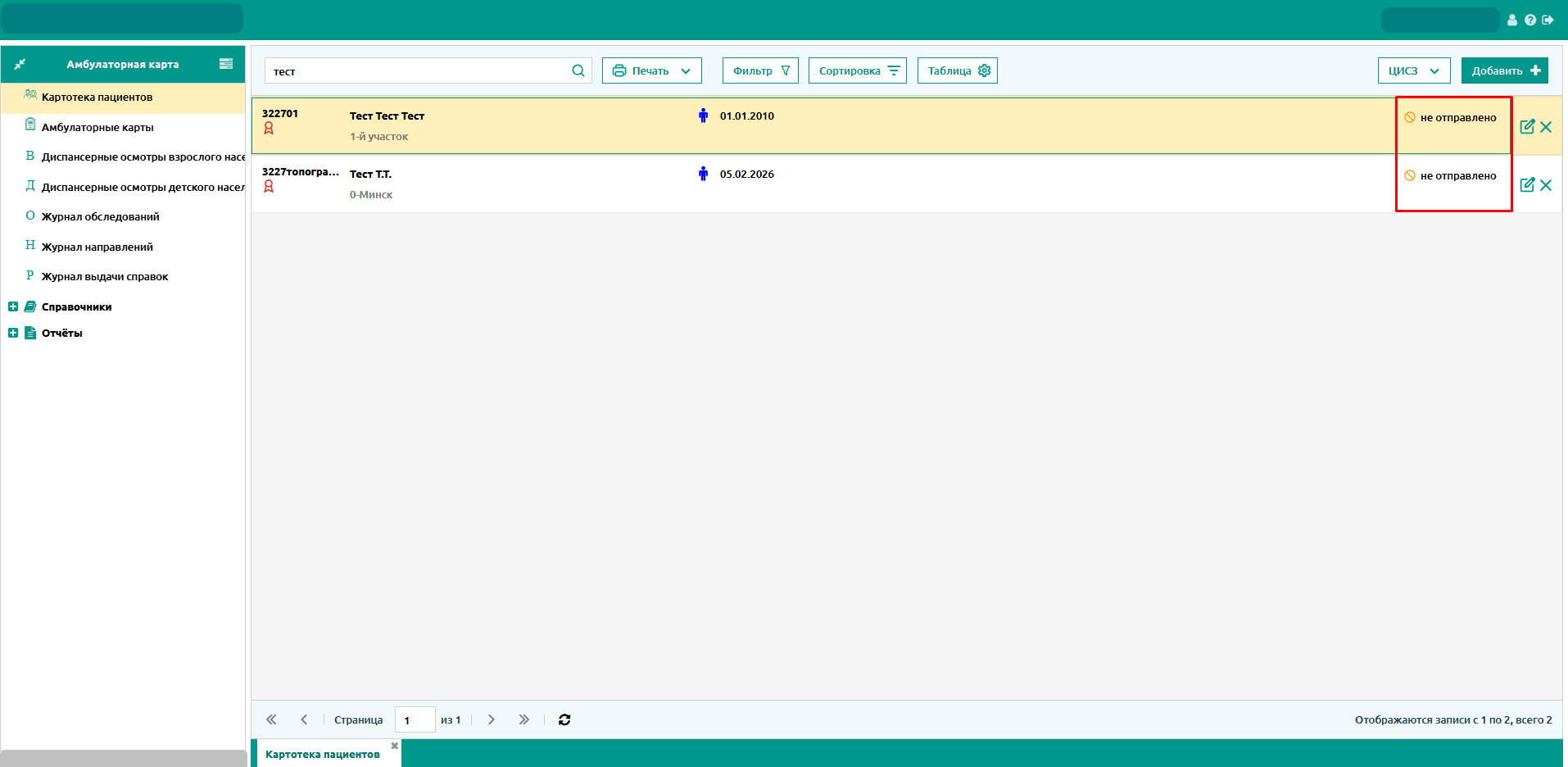Delete the Тест Т.Т. patient row

[x=1546, y=185]
